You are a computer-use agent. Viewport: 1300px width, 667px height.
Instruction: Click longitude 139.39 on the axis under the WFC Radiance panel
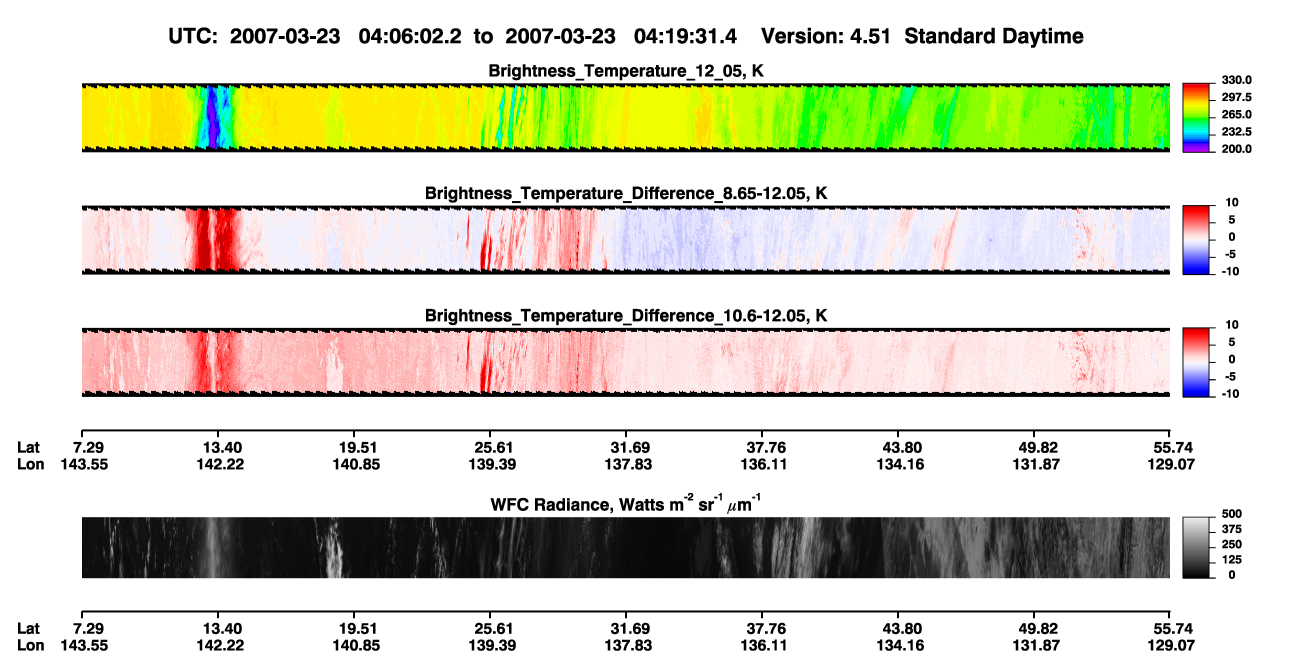tap(494, 646)
